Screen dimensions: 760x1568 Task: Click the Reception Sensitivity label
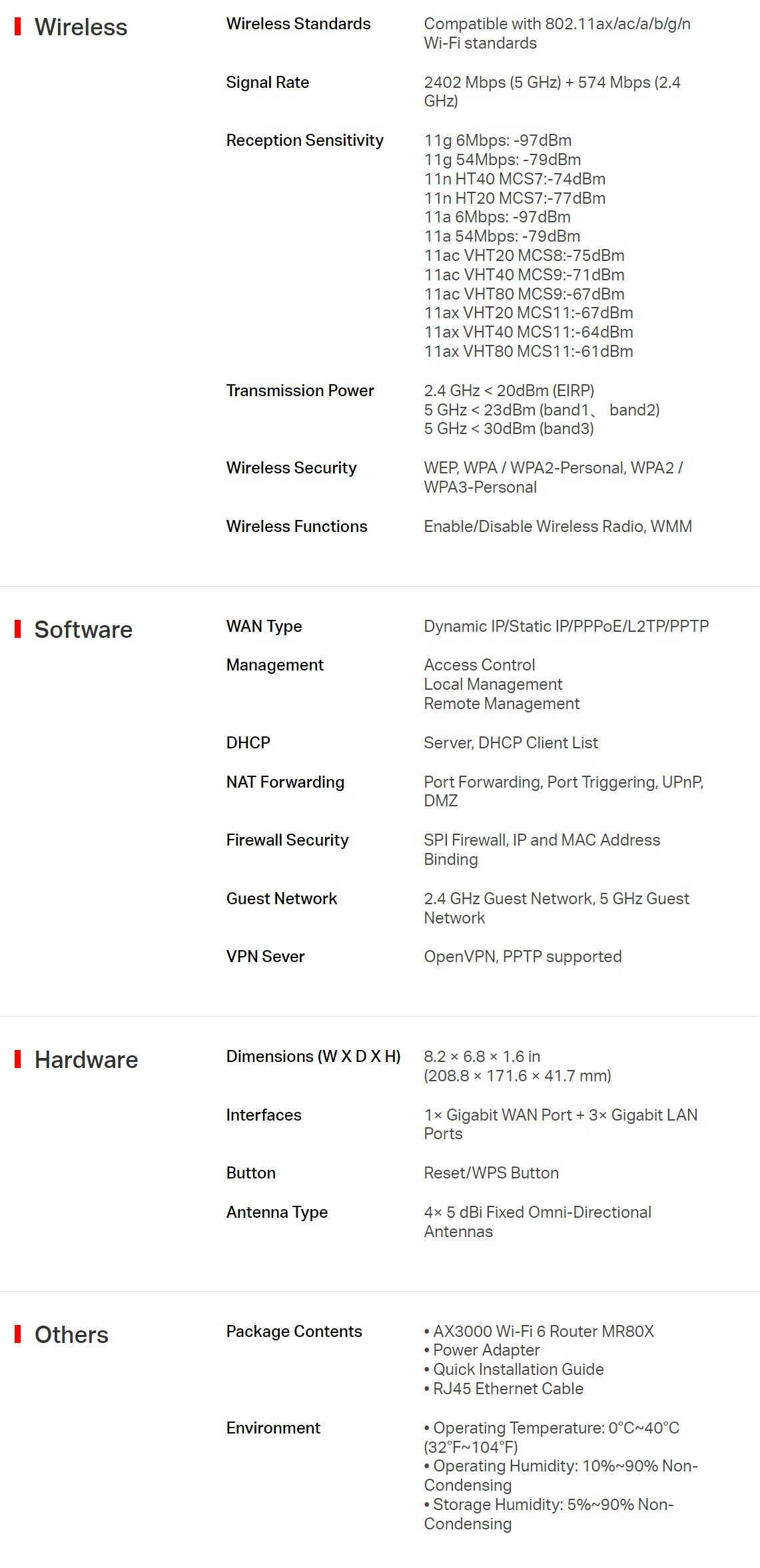point(305,140)
